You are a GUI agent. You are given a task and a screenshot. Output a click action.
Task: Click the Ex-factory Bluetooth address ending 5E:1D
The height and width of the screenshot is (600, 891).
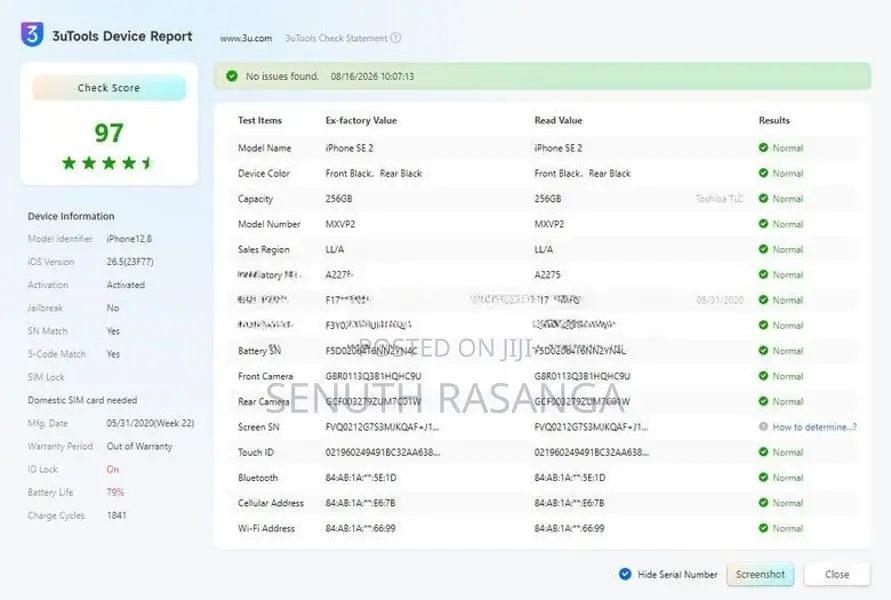tap(361, 477)
